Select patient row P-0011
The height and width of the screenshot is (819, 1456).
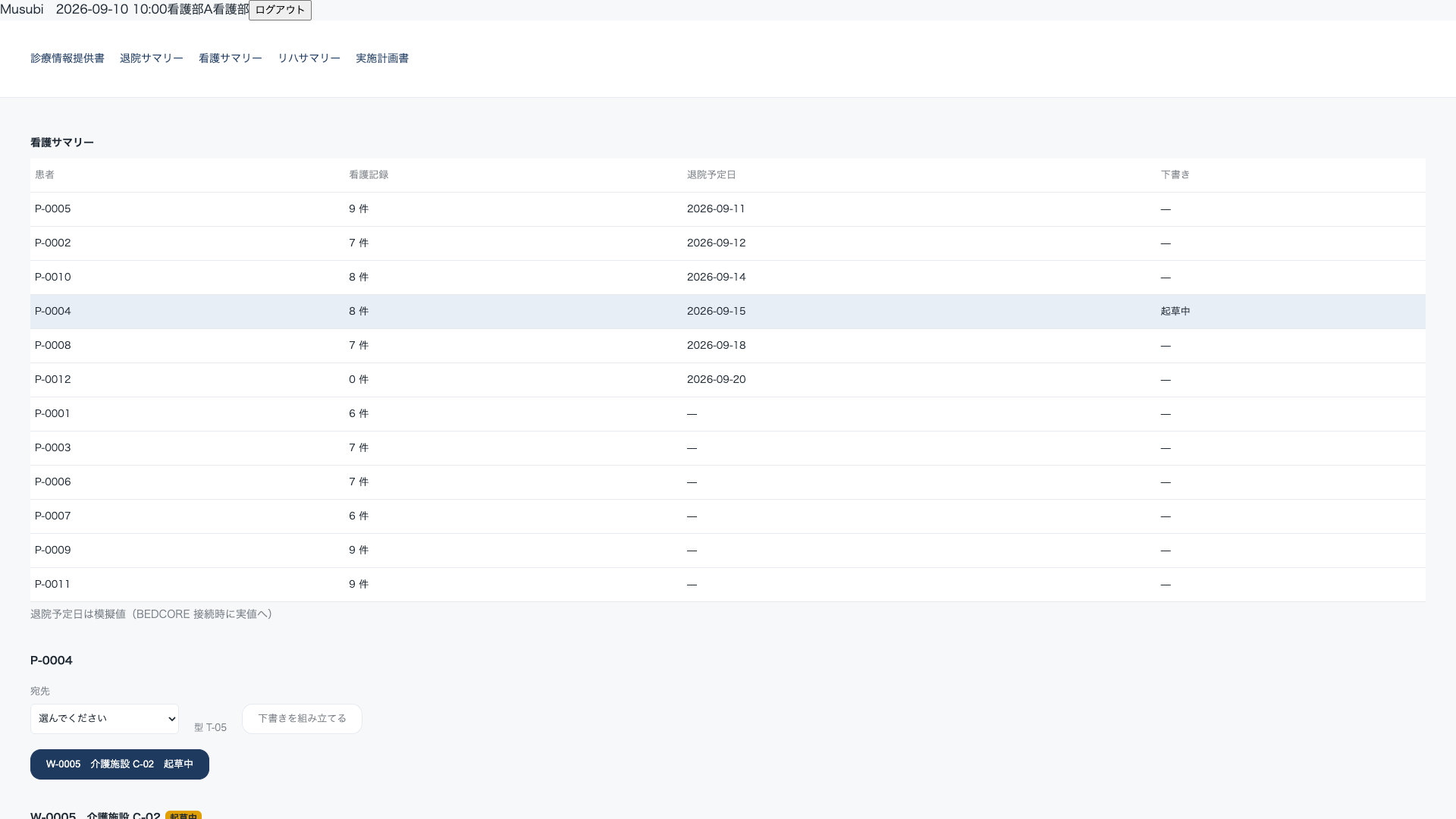point(728,585)
